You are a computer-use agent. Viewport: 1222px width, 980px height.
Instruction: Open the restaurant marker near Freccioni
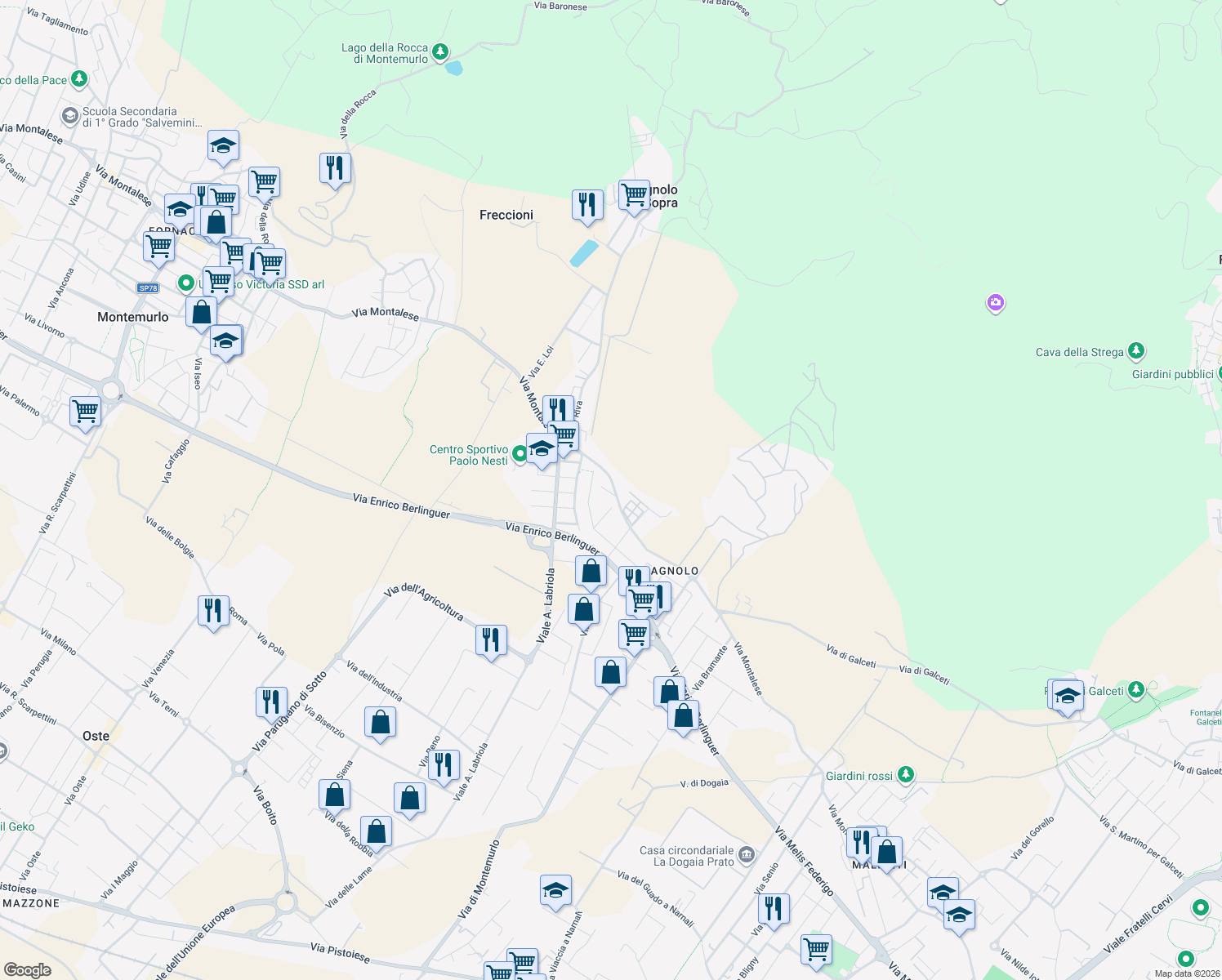[x=587, y=206]
